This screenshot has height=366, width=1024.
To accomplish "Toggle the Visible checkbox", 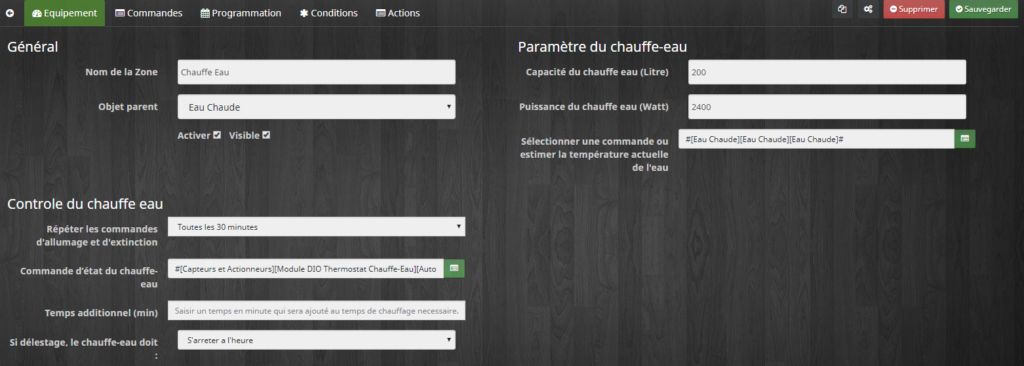I will pos(266,135).
